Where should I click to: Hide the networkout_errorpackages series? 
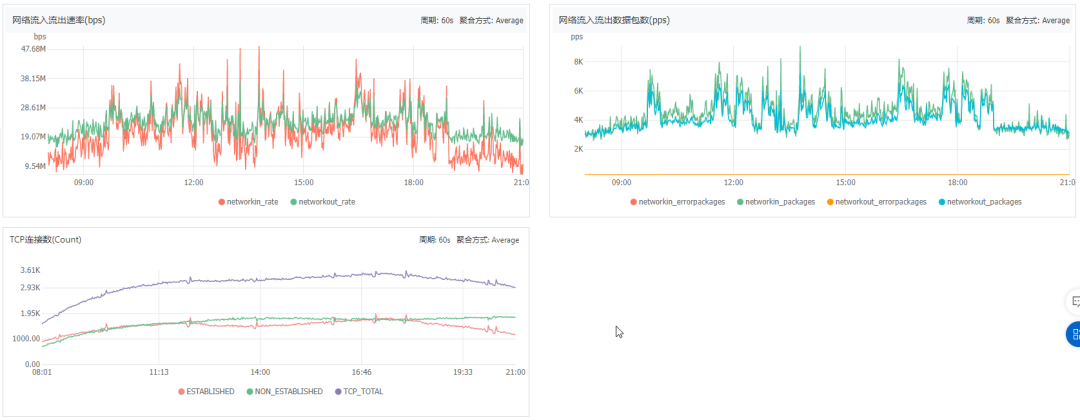click(x=877, y=201)
